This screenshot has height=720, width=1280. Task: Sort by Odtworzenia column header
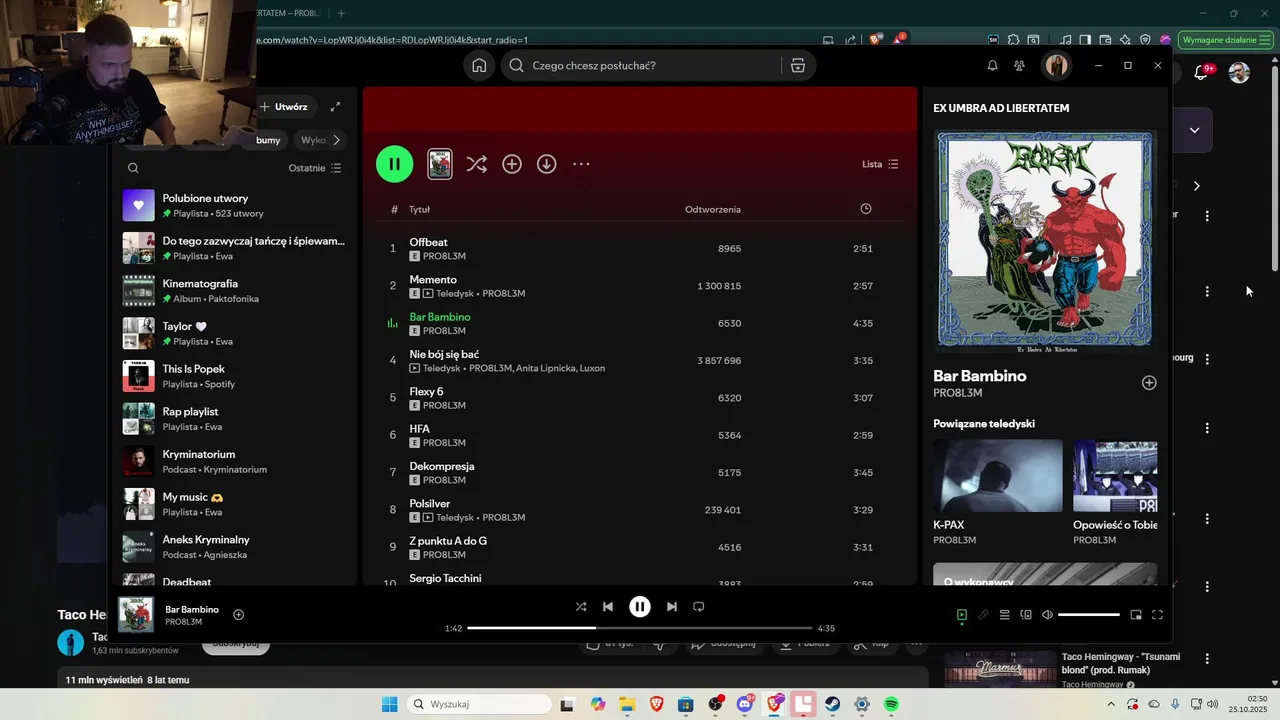[713, 209]
